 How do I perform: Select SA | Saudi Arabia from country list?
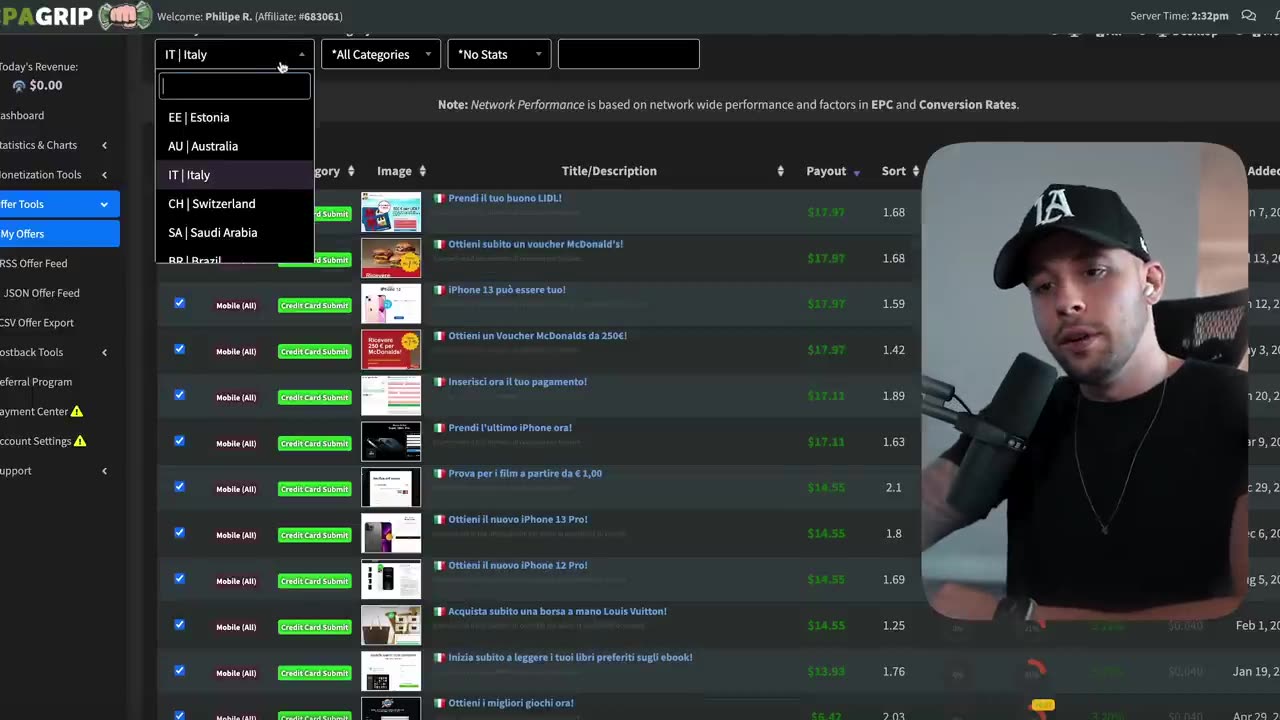(234, 233)
